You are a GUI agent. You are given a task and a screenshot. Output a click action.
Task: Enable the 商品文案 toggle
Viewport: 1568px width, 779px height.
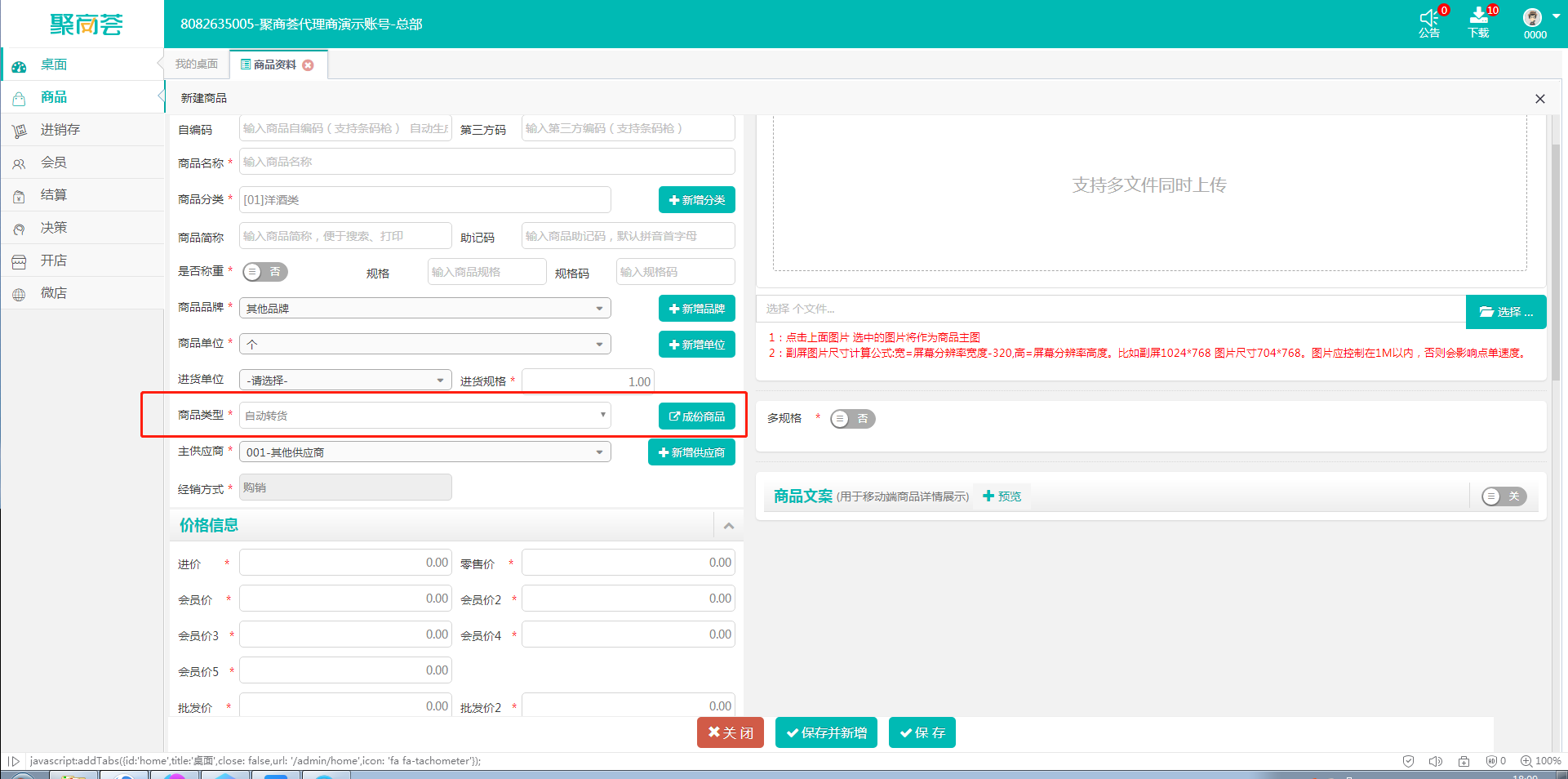pyautogui.click(x=1503, y=496)
